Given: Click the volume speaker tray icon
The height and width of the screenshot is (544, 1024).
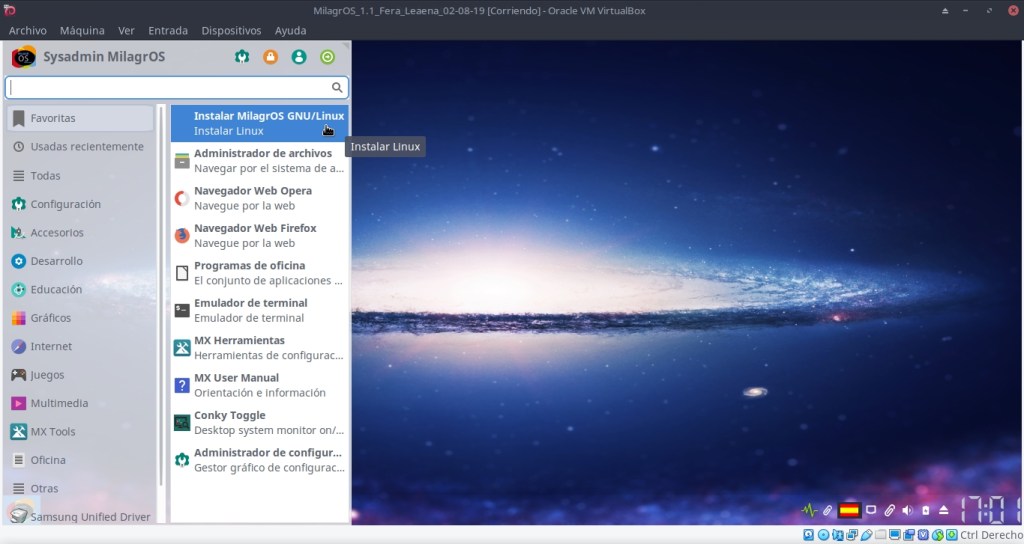Looking at the screenshot, I should (907, 511).
